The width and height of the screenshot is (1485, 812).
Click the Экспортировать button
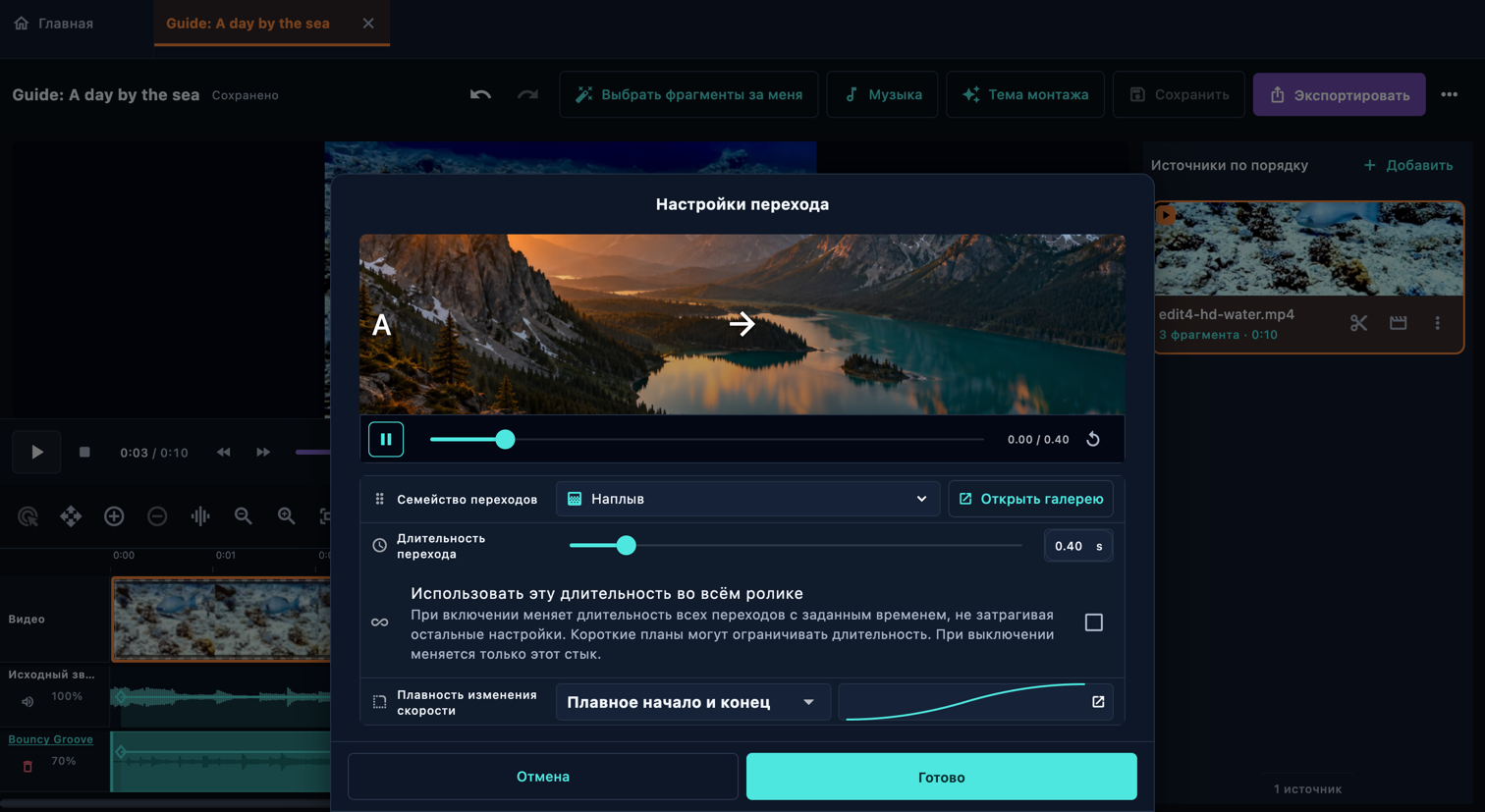[1339, 94]
